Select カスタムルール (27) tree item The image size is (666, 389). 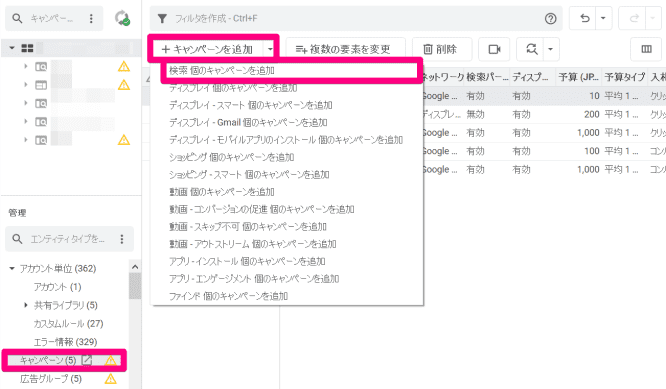(68, 324)
